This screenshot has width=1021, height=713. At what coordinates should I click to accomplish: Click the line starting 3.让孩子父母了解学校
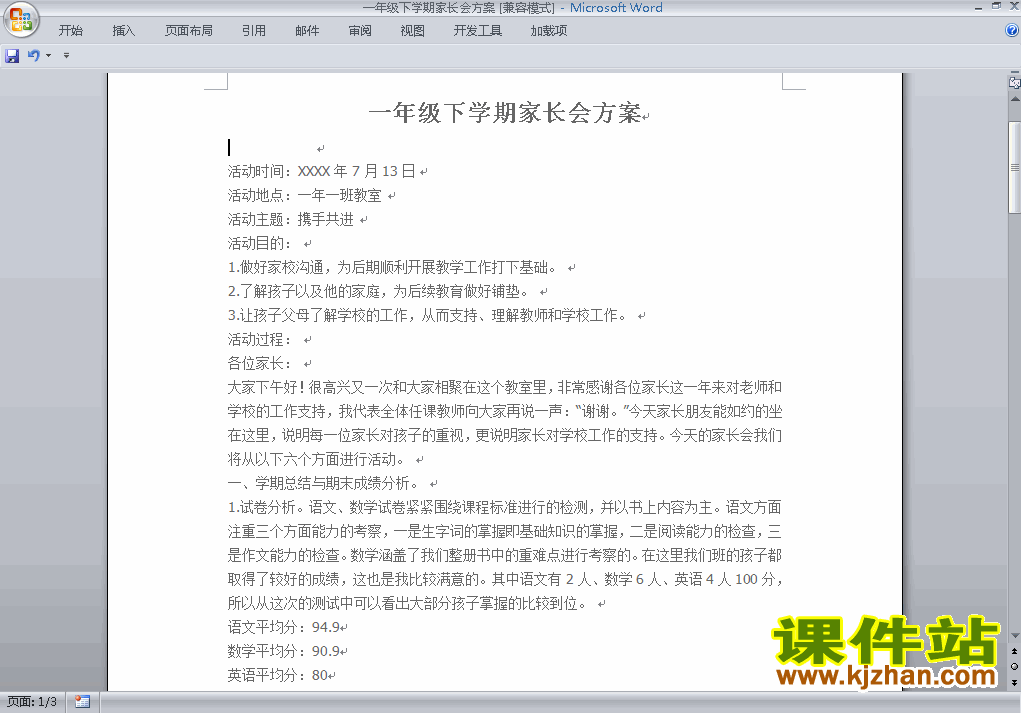point(428,316)
